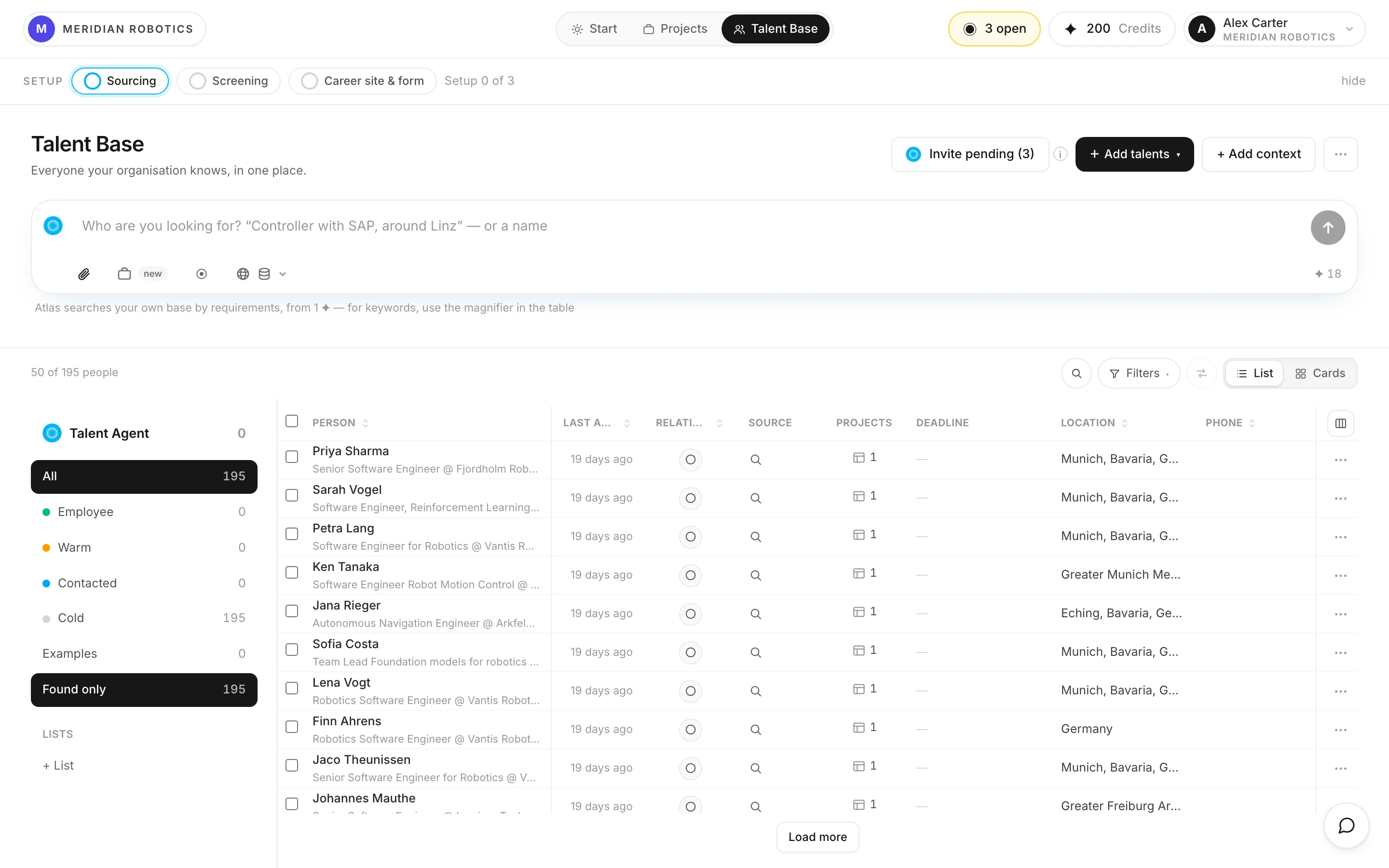Image resolution: width=1389 pixels, height=868 pixels.
Task: Click the search prompt input field
Action: click(689, 226)
